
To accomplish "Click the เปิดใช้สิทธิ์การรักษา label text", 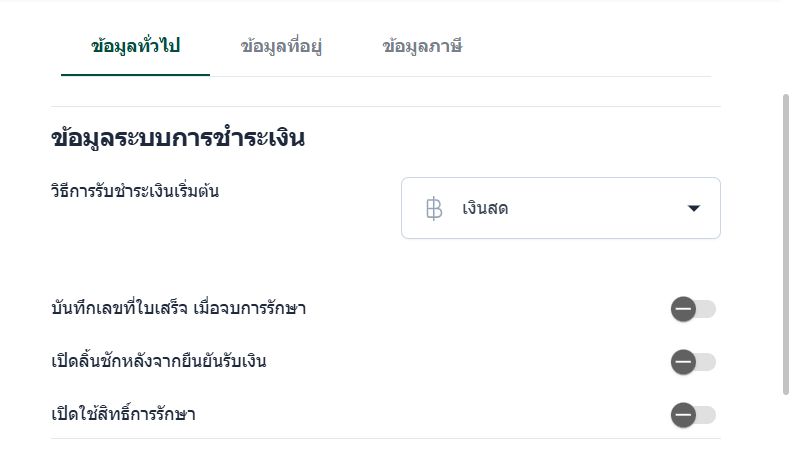I will (x=123, y=414).
